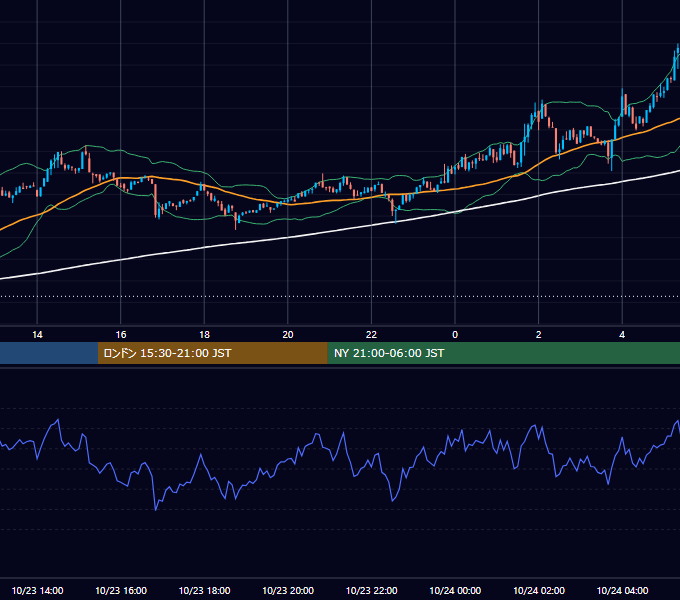Click the '4' hour label on price chart axis
The height and width of the screenshot is (600, 680).
[622, 335]
